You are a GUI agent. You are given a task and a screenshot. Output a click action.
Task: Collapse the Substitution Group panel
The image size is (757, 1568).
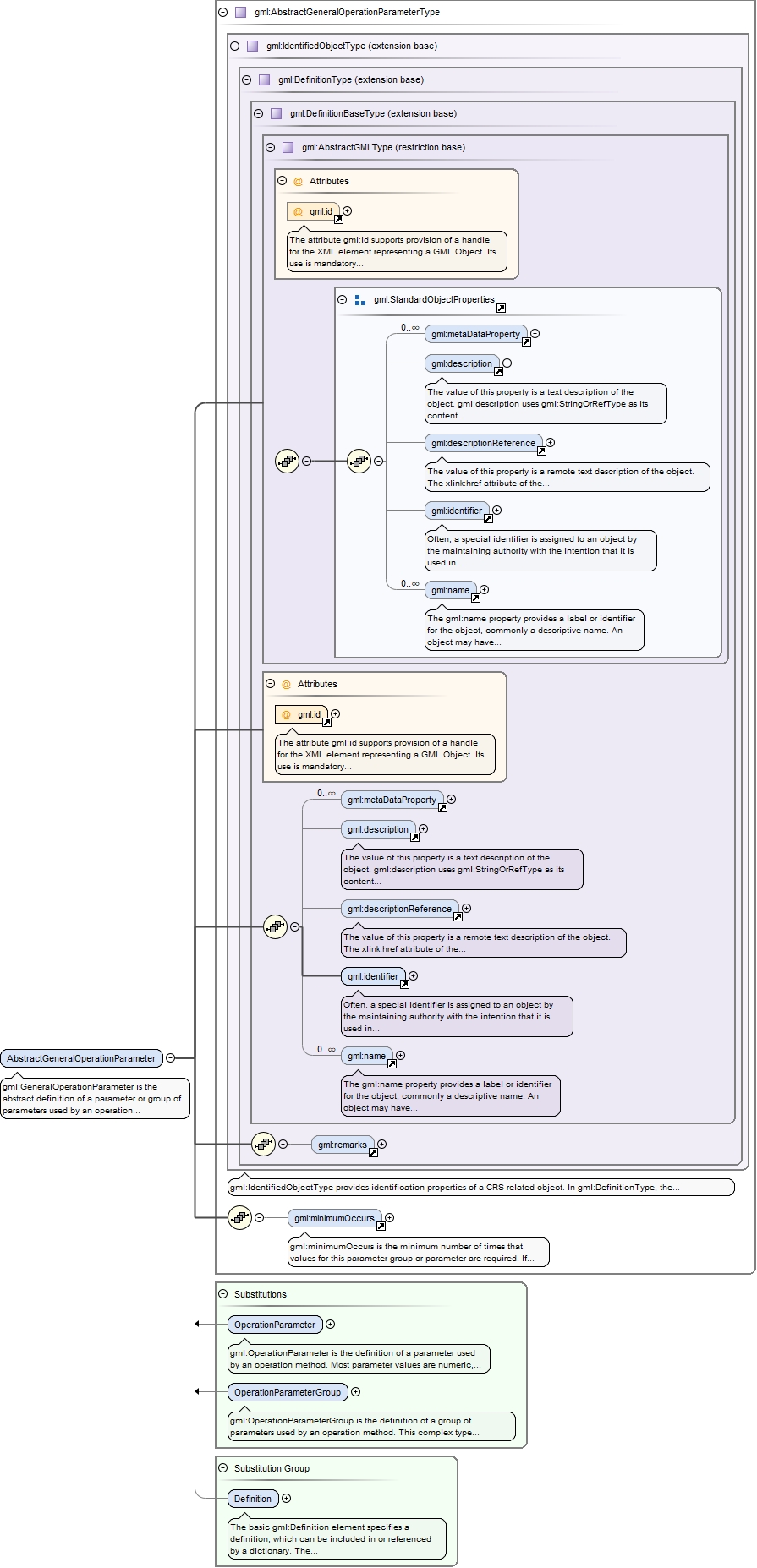coord(223,1468)
